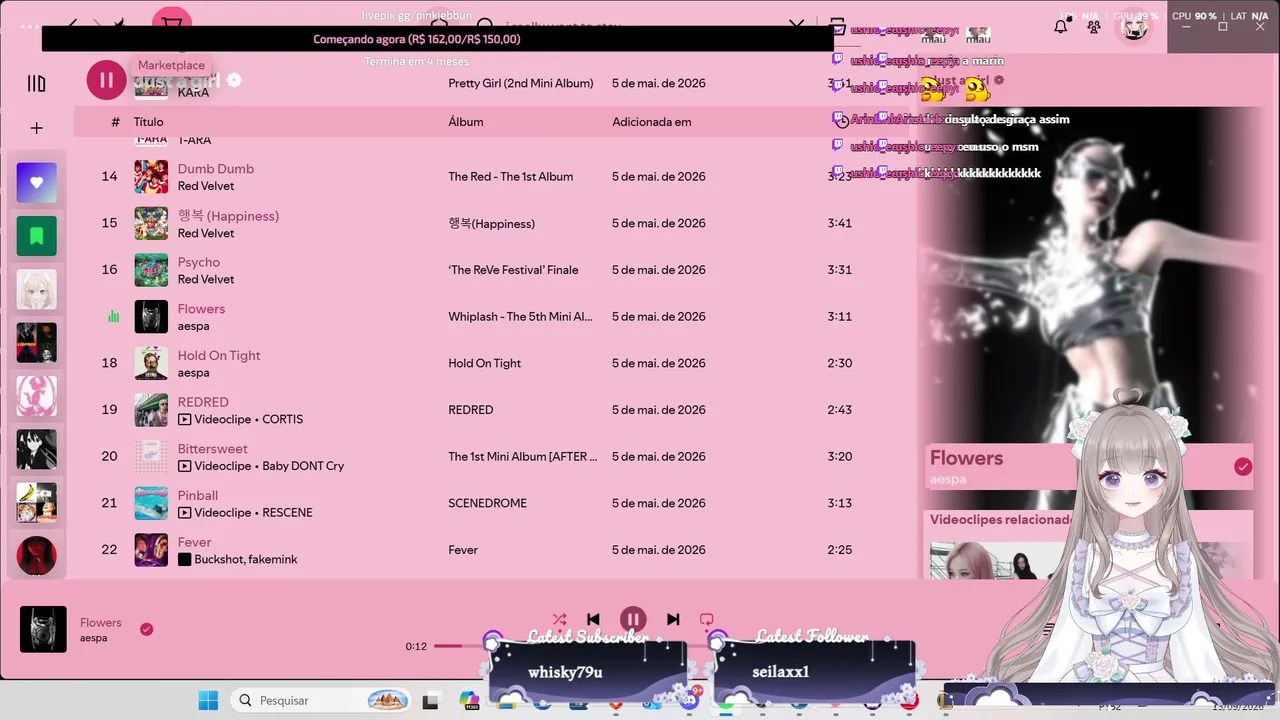Viewport: 1280px width, 720px height.
Task: Open album The Red - The 1st Album
Action: [511, 177]
